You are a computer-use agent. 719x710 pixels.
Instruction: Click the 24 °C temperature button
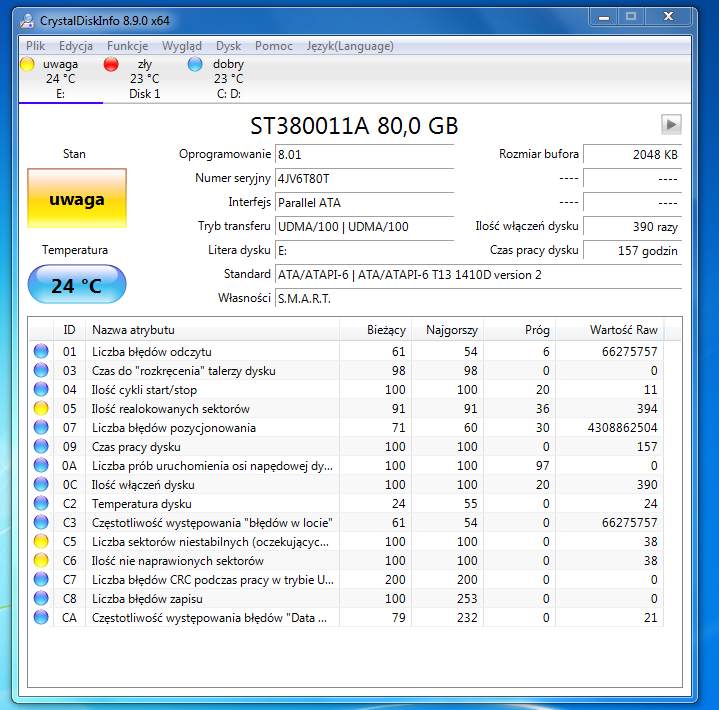pos(77,284)
